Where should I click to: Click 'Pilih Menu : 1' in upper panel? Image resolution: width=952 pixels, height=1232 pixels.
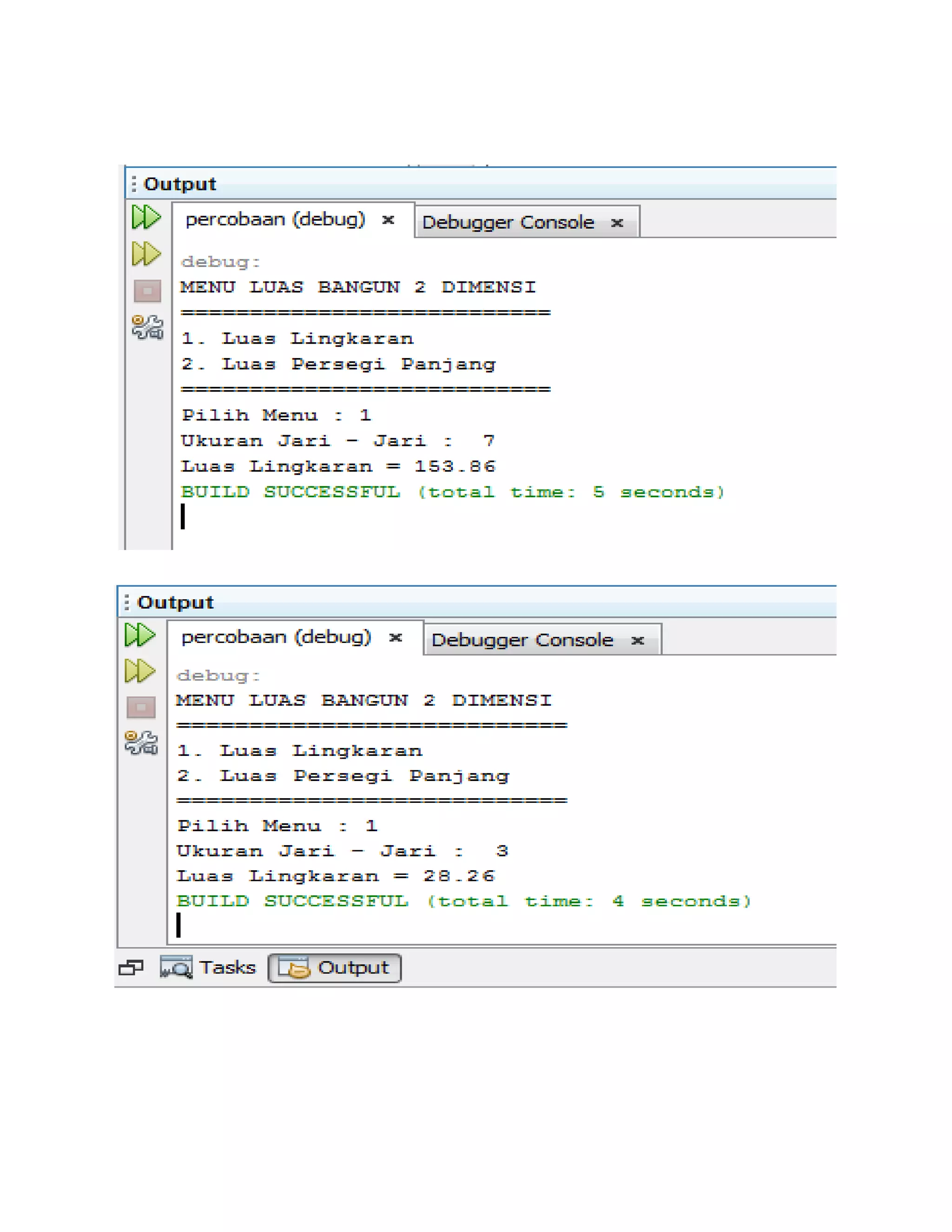click(277, 416)
